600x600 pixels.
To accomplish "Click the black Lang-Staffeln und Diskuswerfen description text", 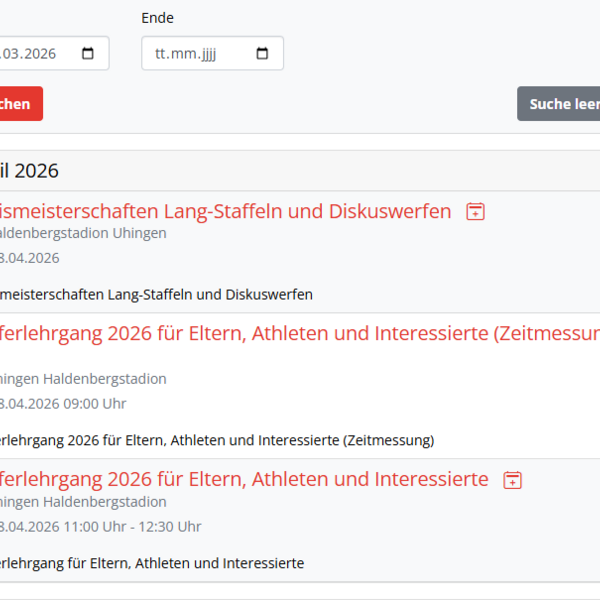I will point(157,294).
